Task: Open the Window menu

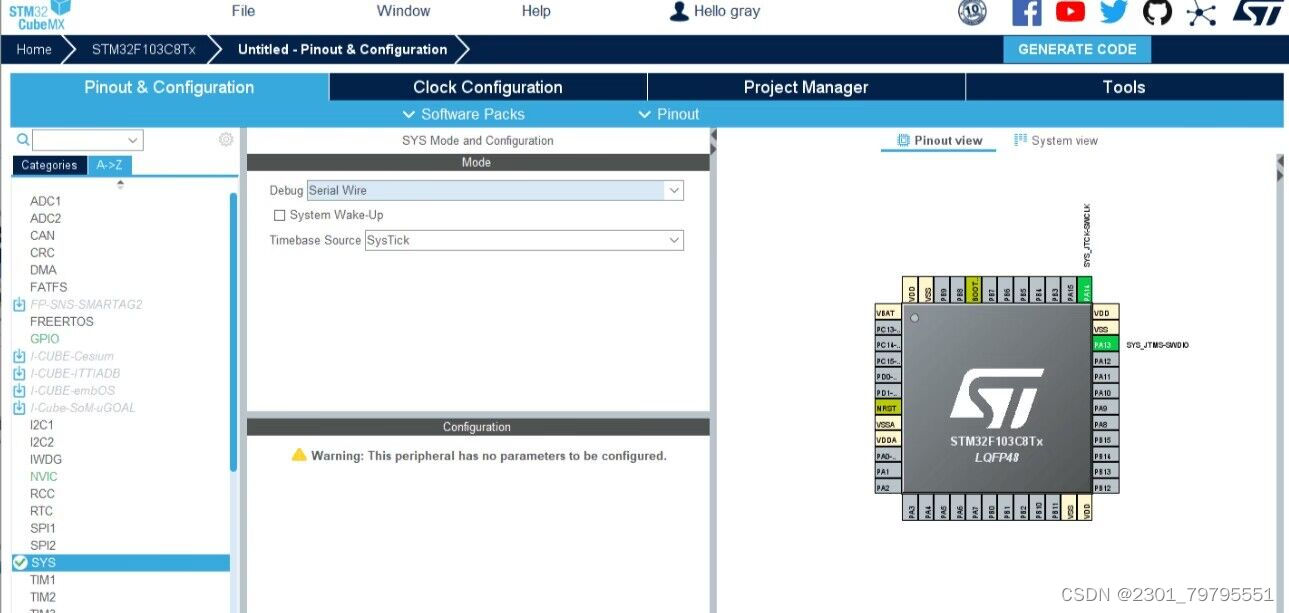Action: coord(403,11)
